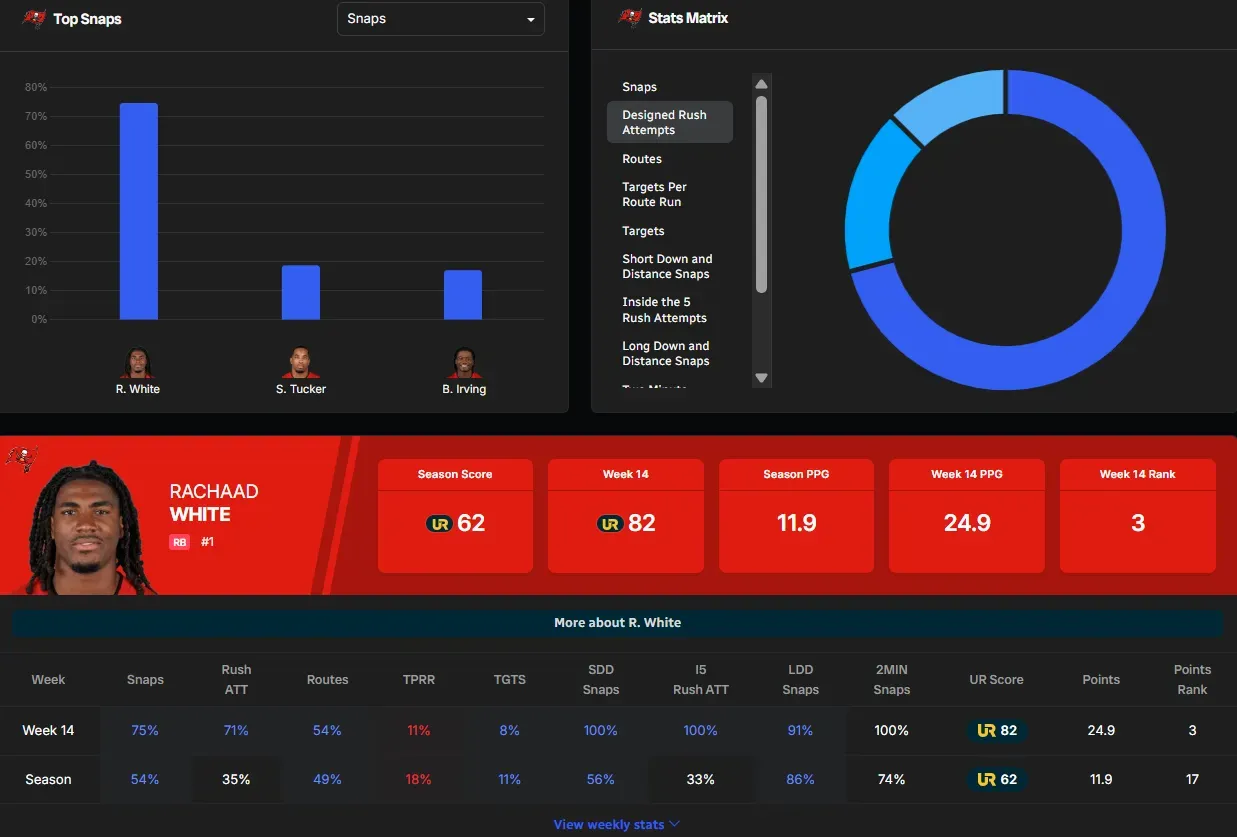This screenshot has width=1237, height=837.
Task: Select Snaps in the Stats Matrix list
Action: tap(640, 87)
